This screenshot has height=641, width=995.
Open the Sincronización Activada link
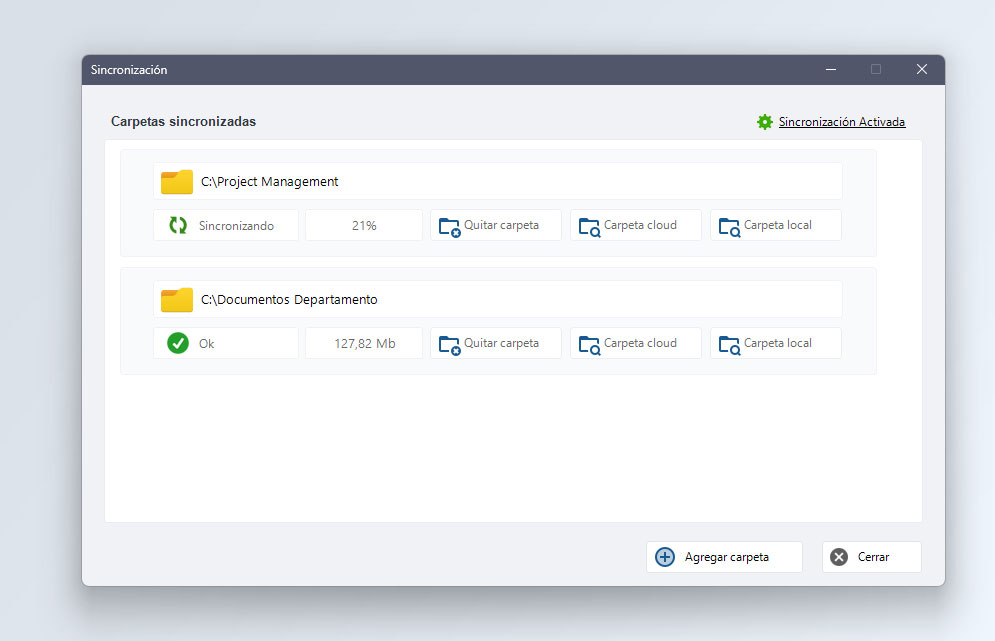[841, 122]
